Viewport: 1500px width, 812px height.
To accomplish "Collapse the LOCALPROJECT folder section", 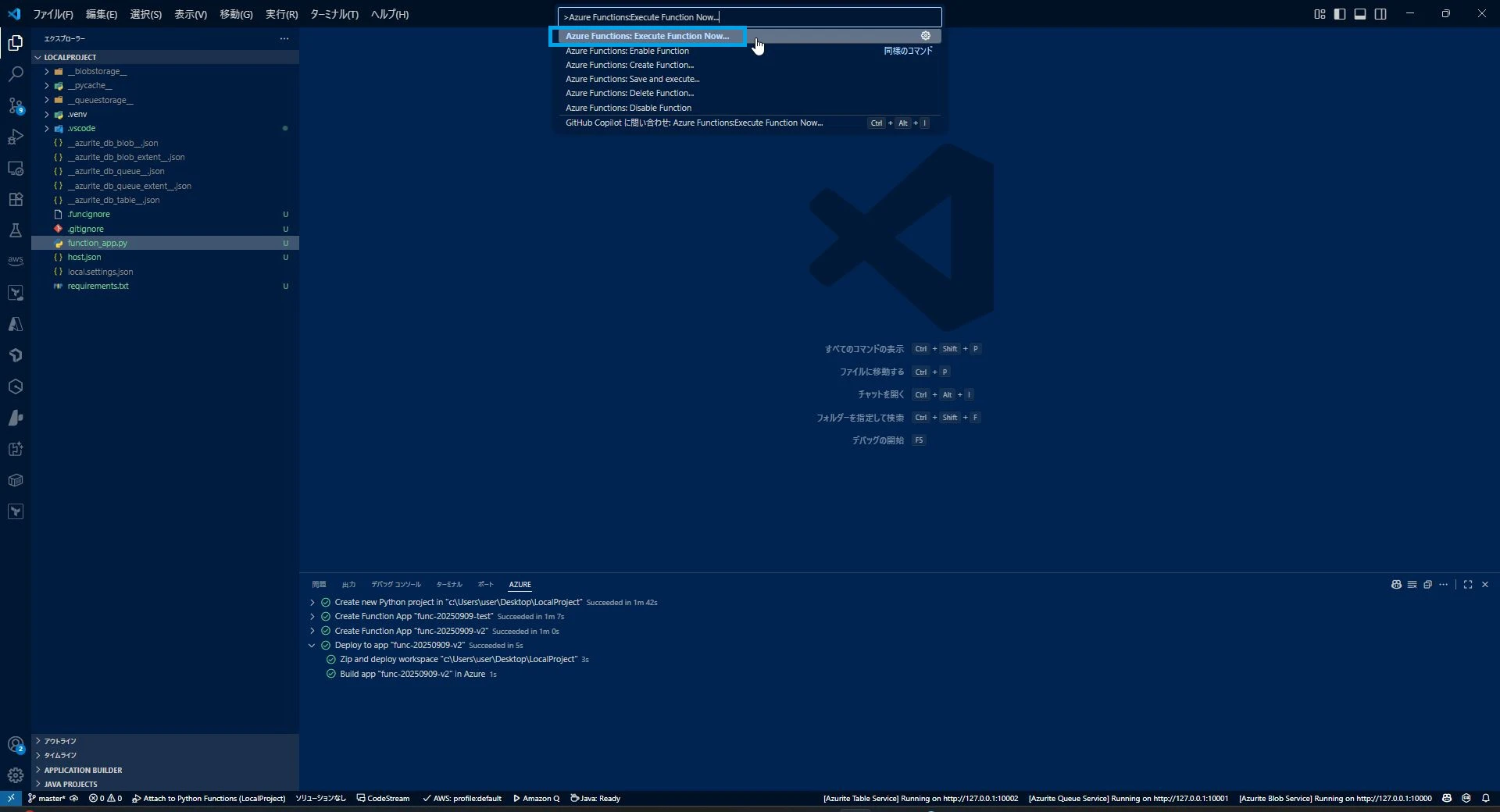I will [x=166, y=57].
